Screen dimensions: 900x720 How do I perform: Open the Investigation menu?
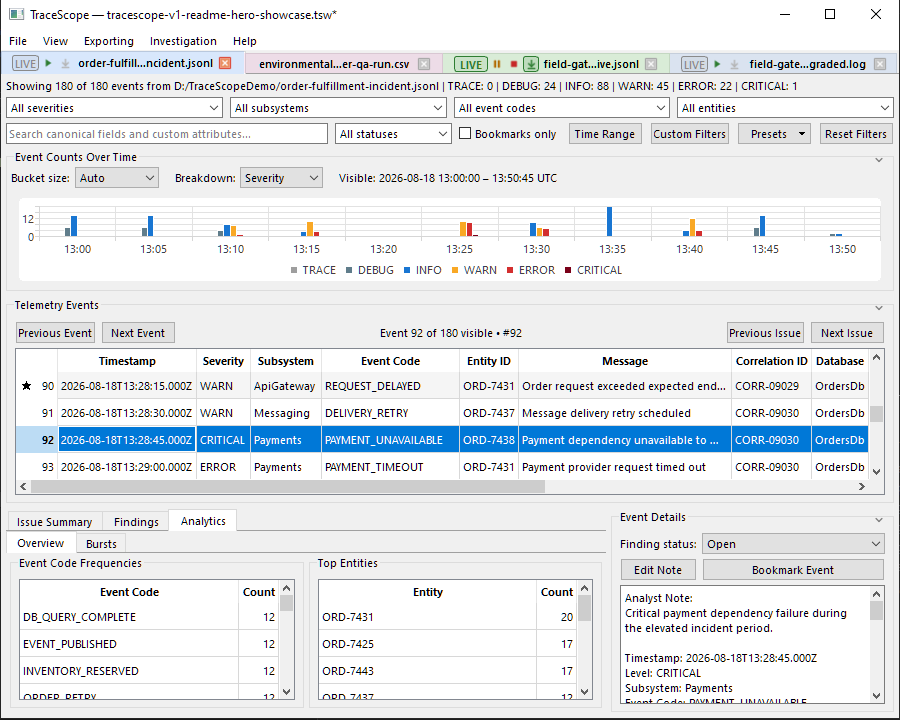pos(183,41)
